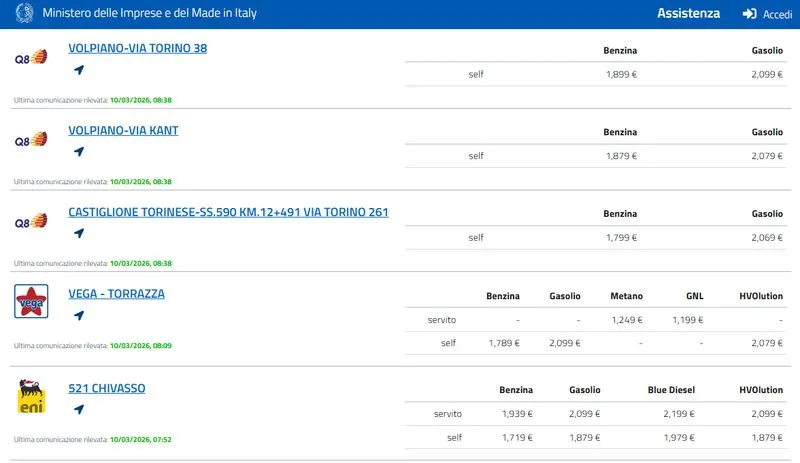Viewport: 800px width, 463px height.
Task: Open Castiglione Torinese SS.590 station link
Action: pyautogui.click(x=228, y=212)
